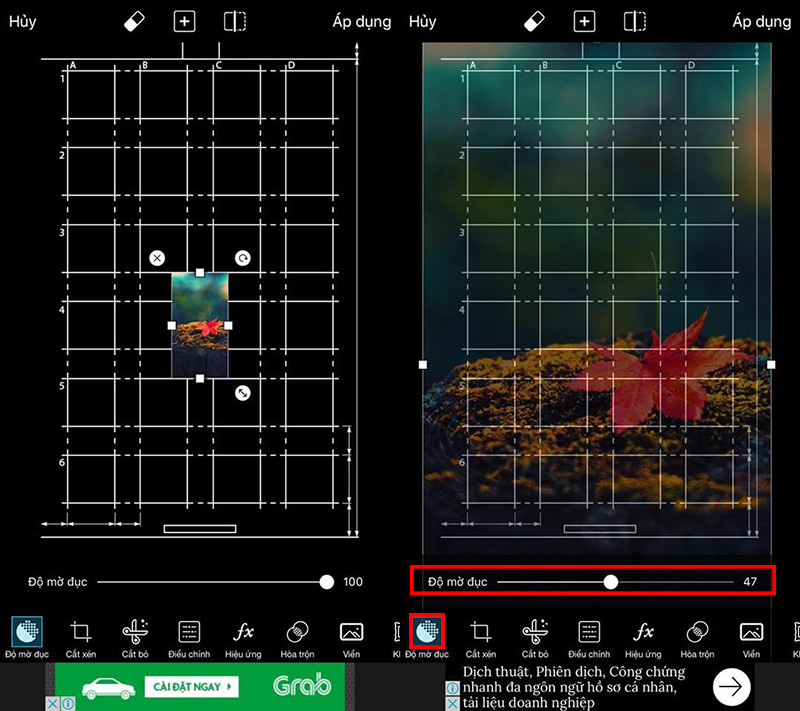Click left edge handle of enlarged overlay

point(423,365)
